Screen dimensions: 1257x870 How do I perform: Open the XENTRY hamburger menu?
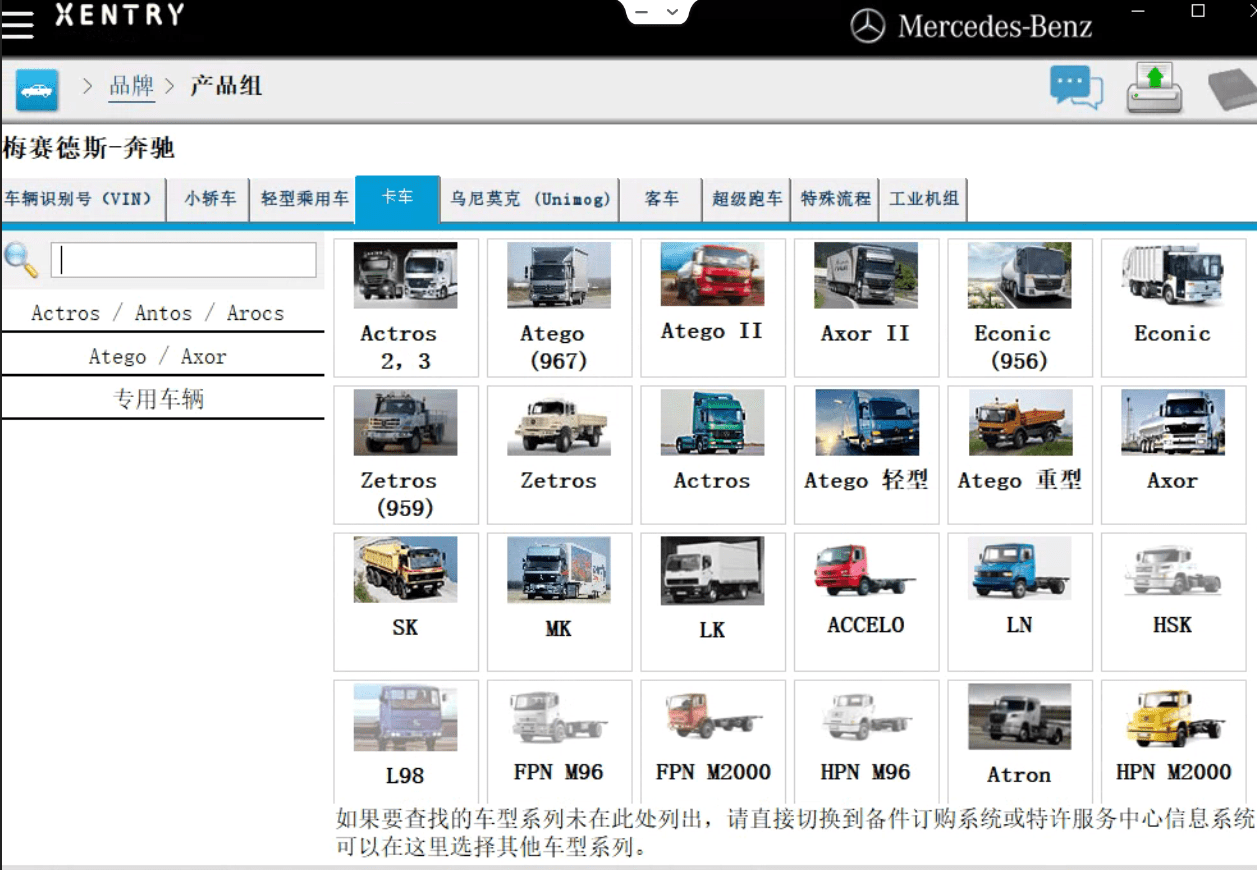17,23
